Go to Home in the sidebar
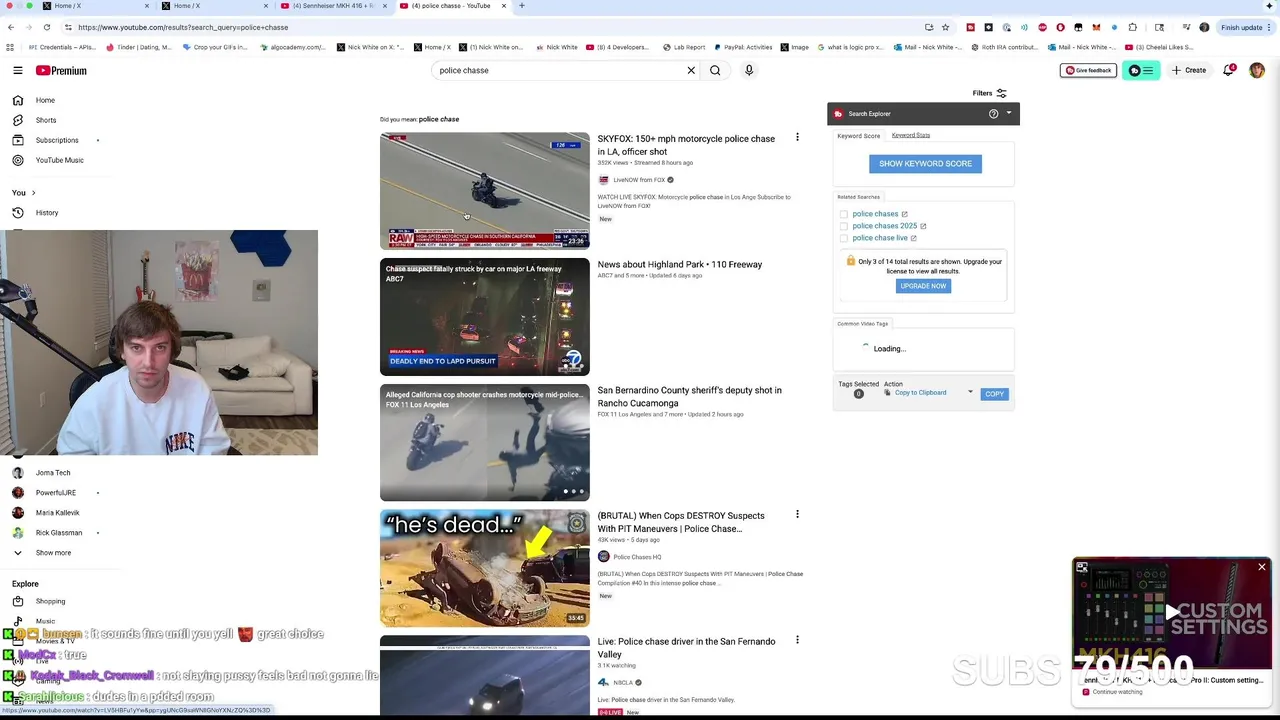 [45, 100]
